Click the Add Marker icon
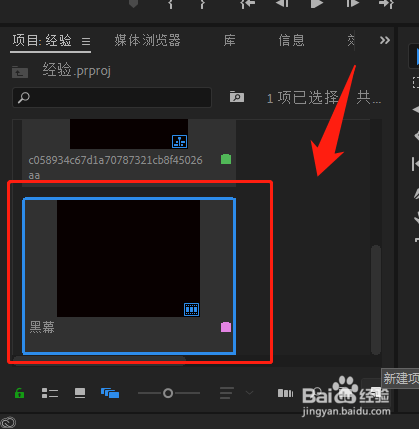The image size is (419, 429). coord(133,3)
